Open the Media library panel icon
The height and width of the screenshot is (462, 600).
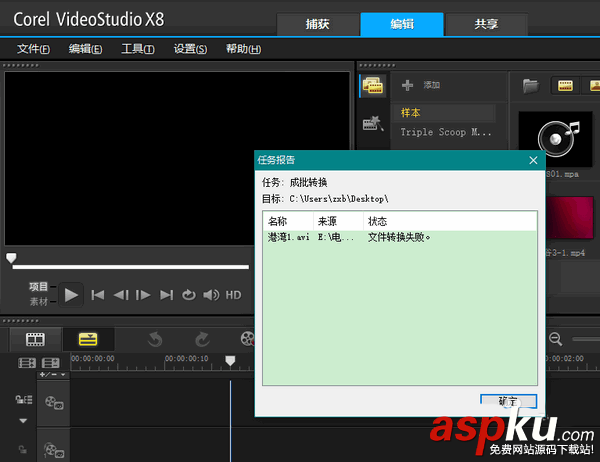click(x=373, y=85)
